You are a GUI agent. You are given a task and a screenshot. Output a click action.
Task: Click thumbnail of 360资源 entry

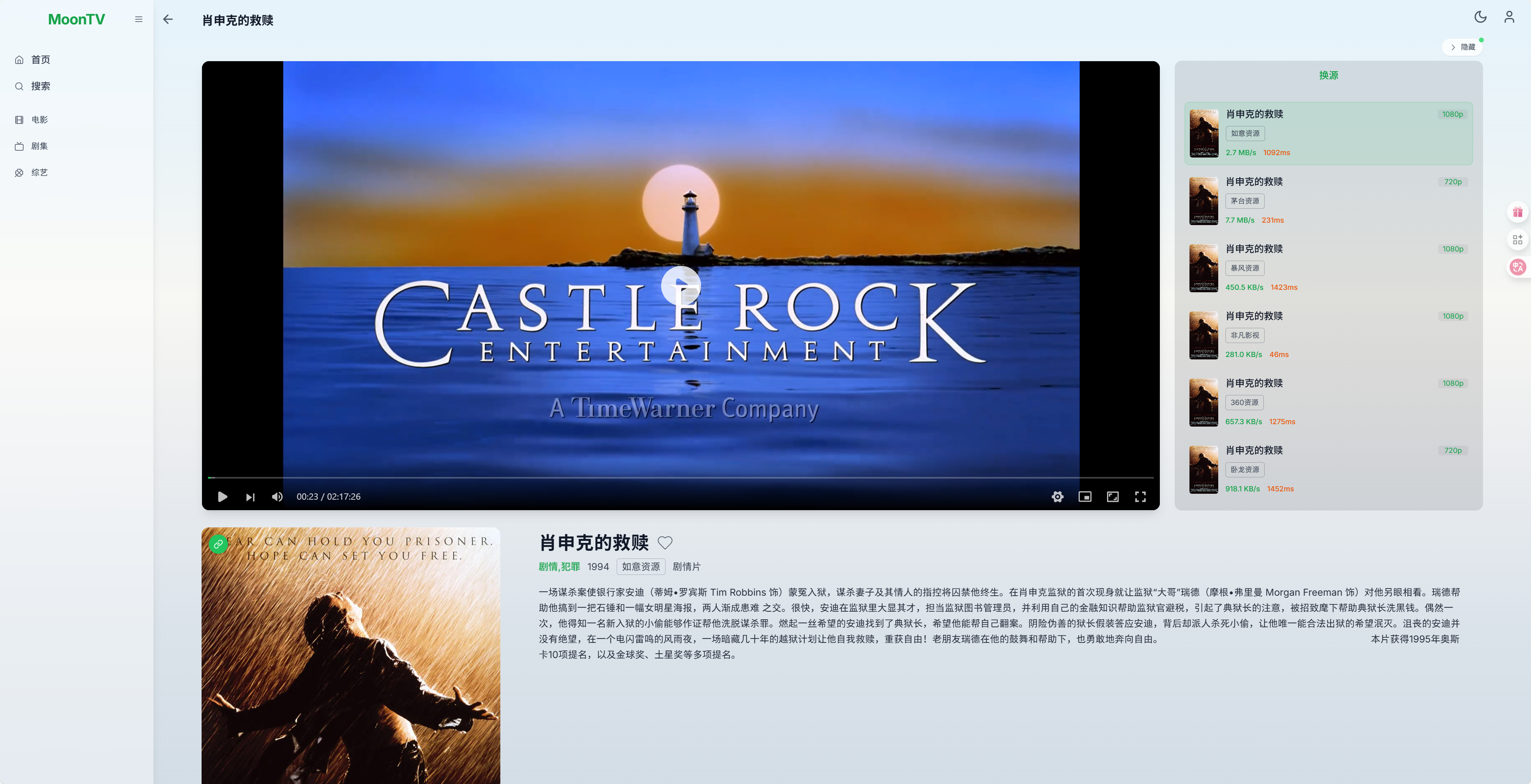coord(1203,402)
